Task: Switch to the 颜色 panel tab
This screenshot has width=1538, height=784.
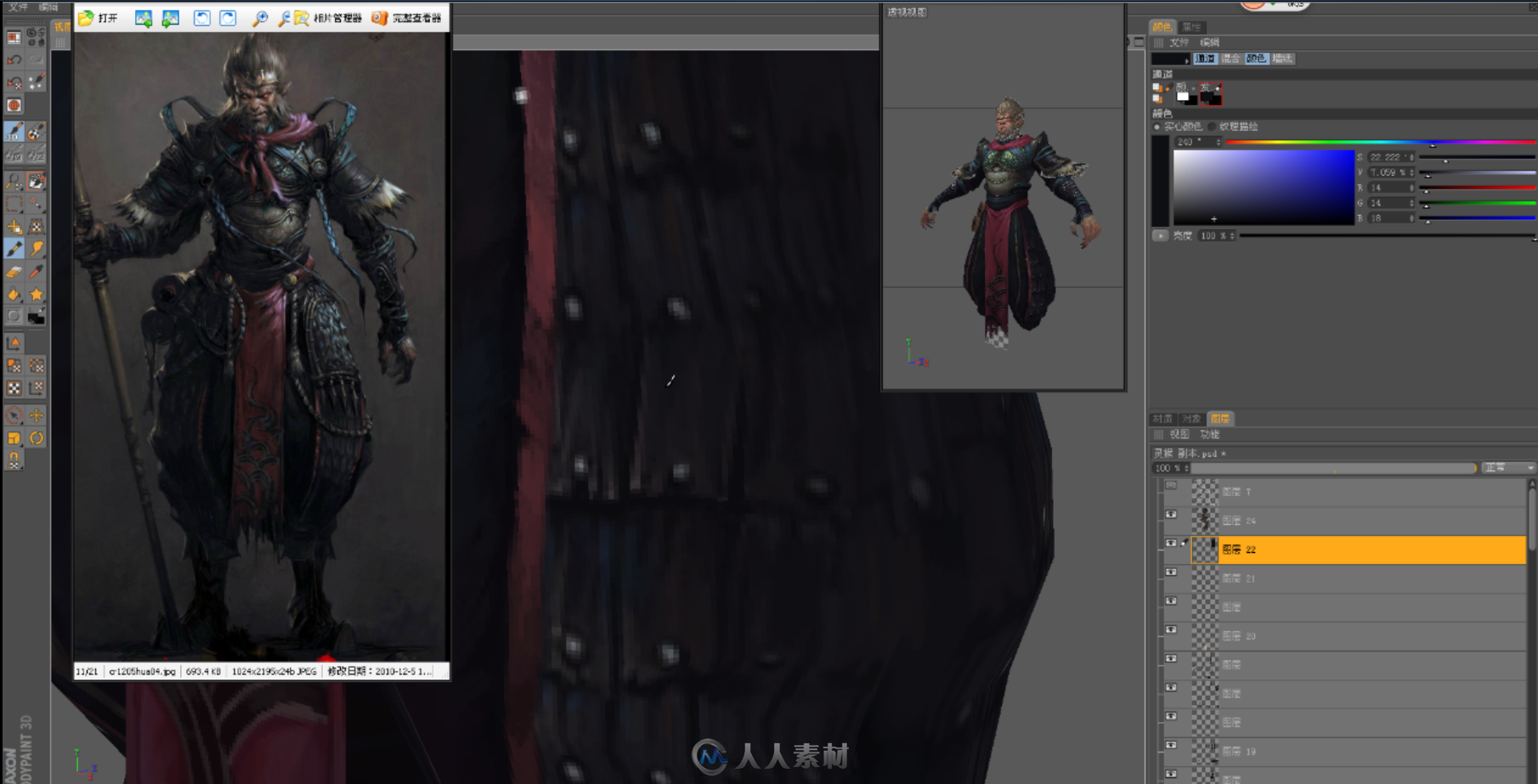Action: pos(1162,27)
